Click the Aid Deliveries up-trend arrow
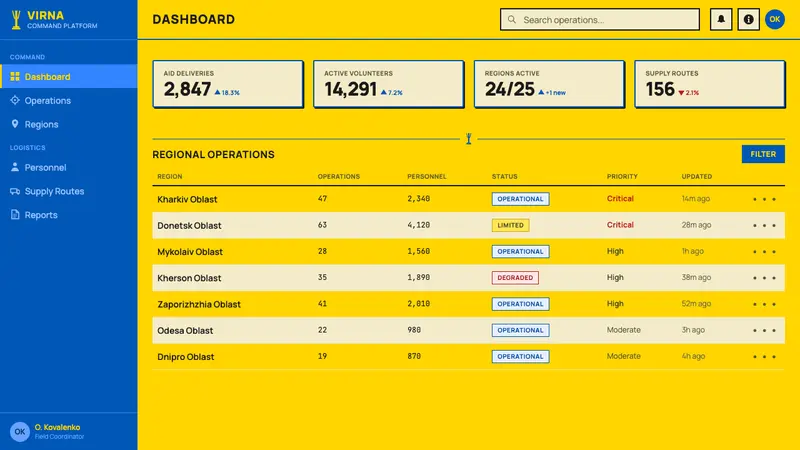The width and height of the screenshot is (800, 450). (217, 92)
